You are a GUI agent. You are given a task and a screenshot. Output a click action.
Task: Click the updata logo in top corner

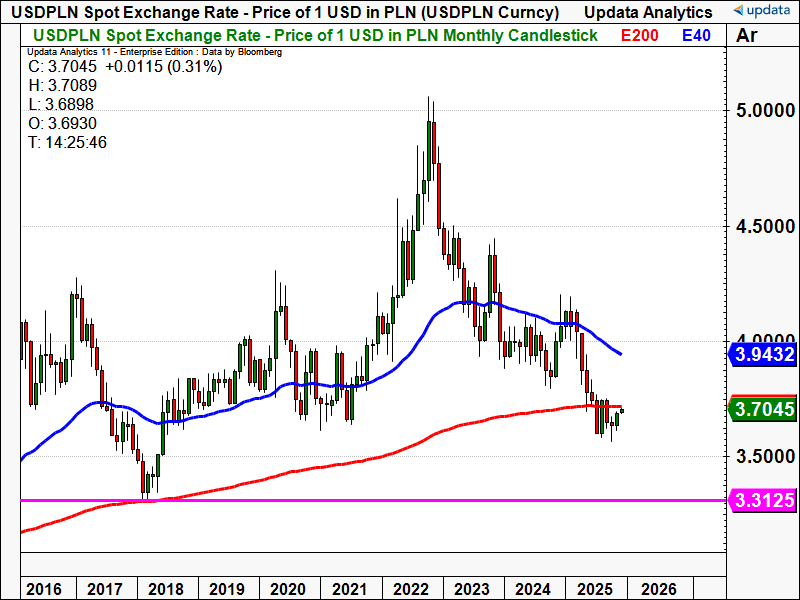click(759, 11)
